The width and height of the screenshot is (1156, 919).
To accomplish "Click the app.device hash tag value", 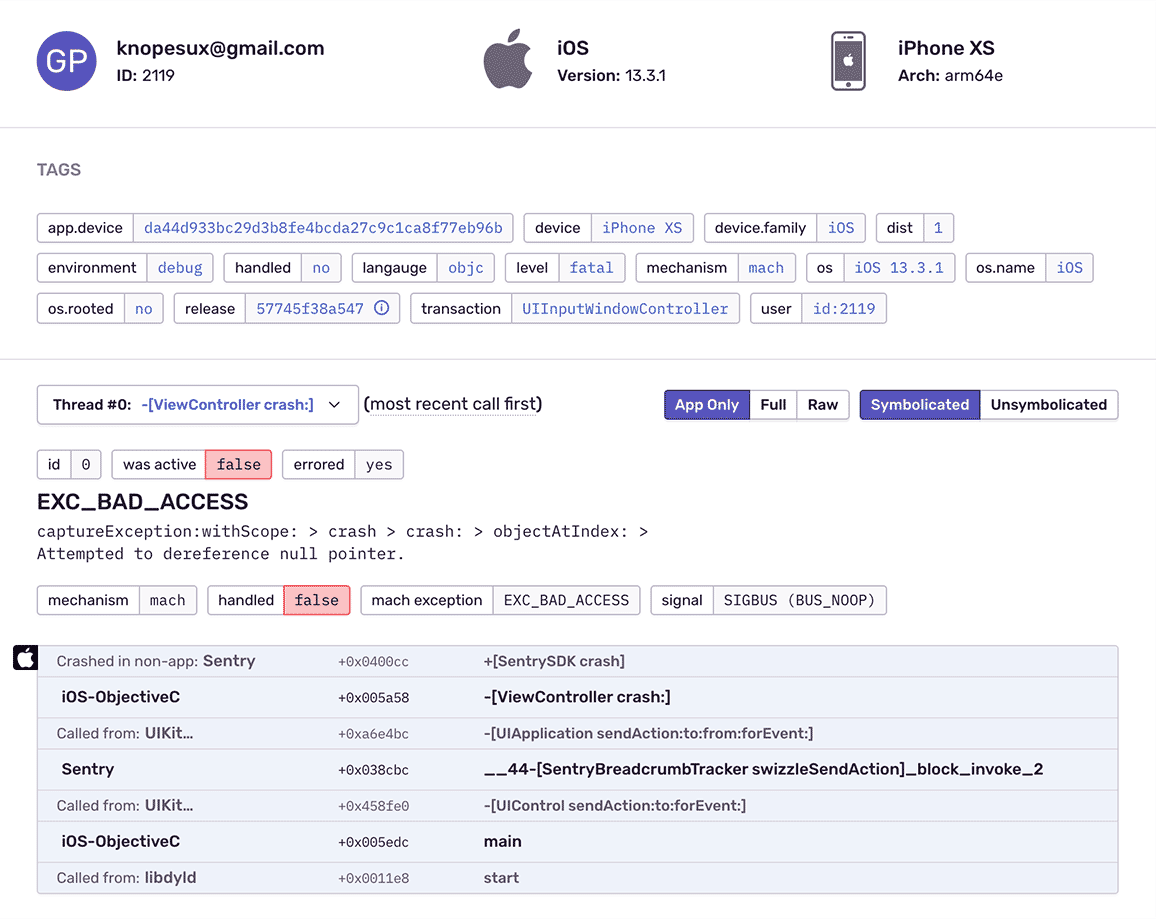I will (323, 228).
